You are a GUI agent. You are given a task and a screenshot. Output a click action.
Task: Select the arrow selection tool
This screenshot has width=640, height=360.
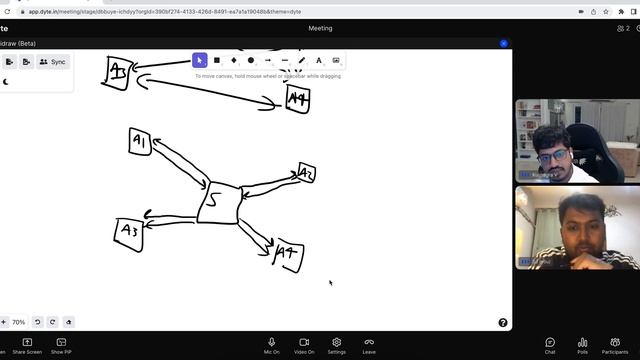point(200,60)
